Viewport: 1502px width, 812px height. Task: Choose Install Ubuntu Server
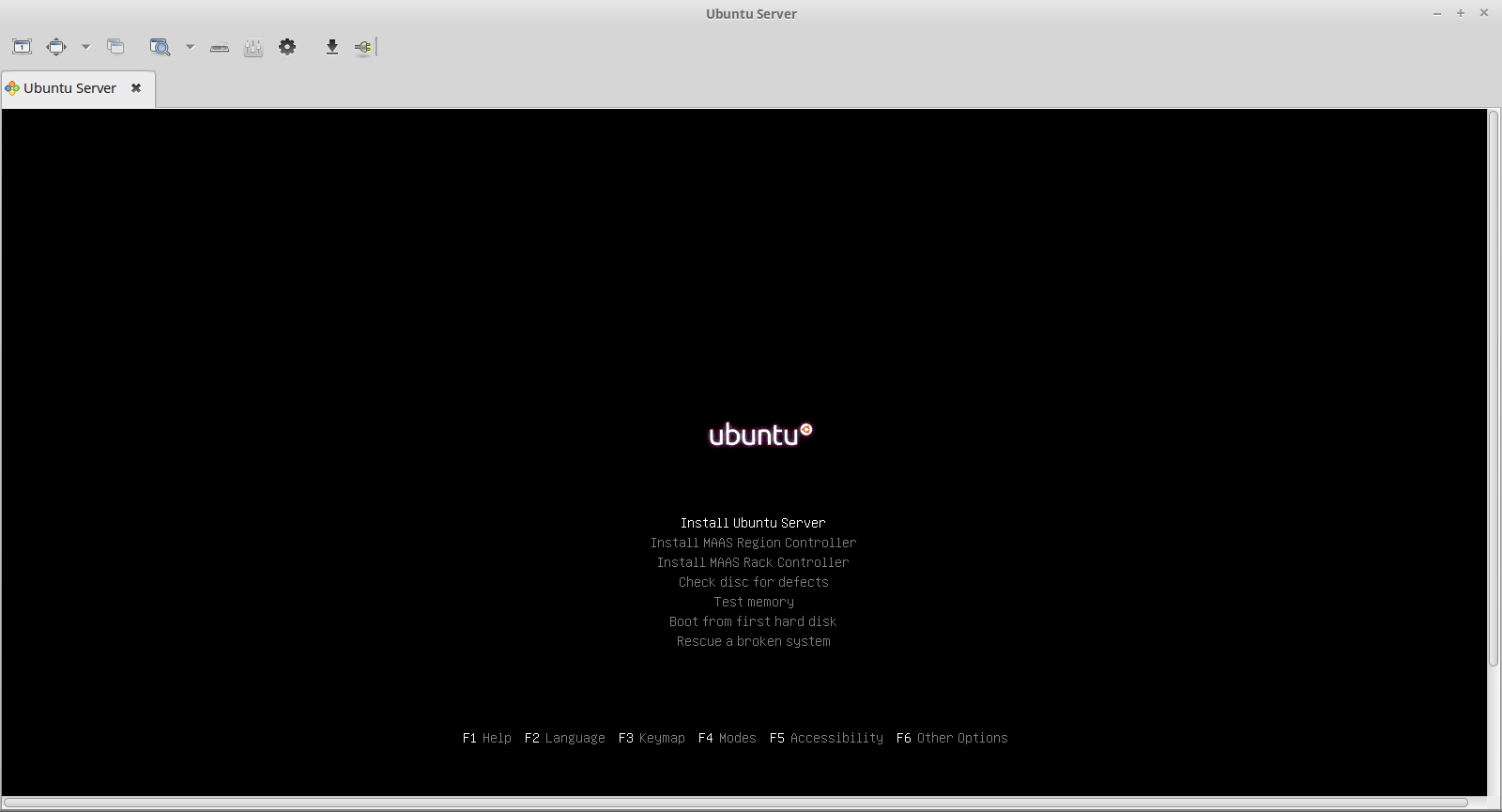click(x=753, y=523)
